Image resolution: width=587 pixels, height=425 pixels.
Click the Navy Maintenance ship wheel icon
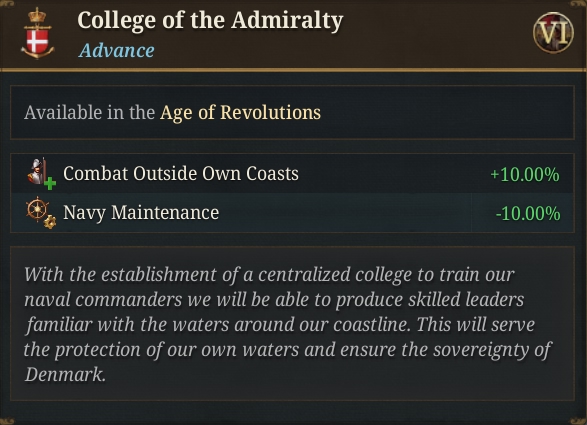coord(41,212)
